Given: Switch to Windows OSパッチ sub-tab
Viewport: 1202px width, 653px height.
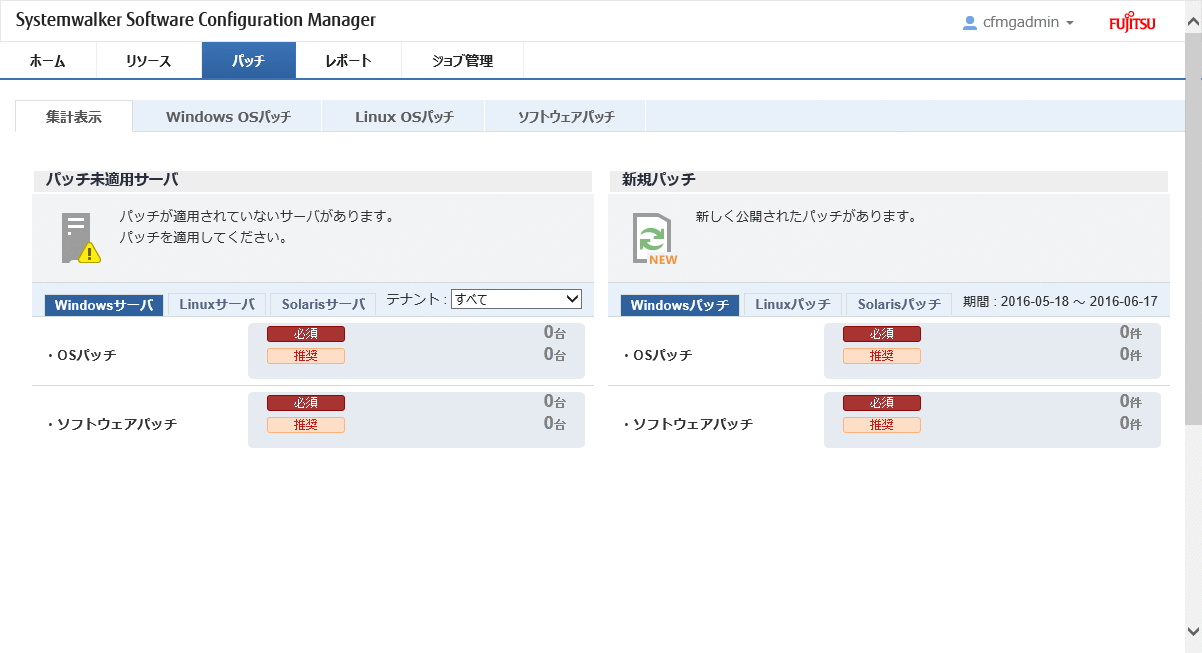Looking at the screenshot, I should pyautogui.click(x=228, y=116).
